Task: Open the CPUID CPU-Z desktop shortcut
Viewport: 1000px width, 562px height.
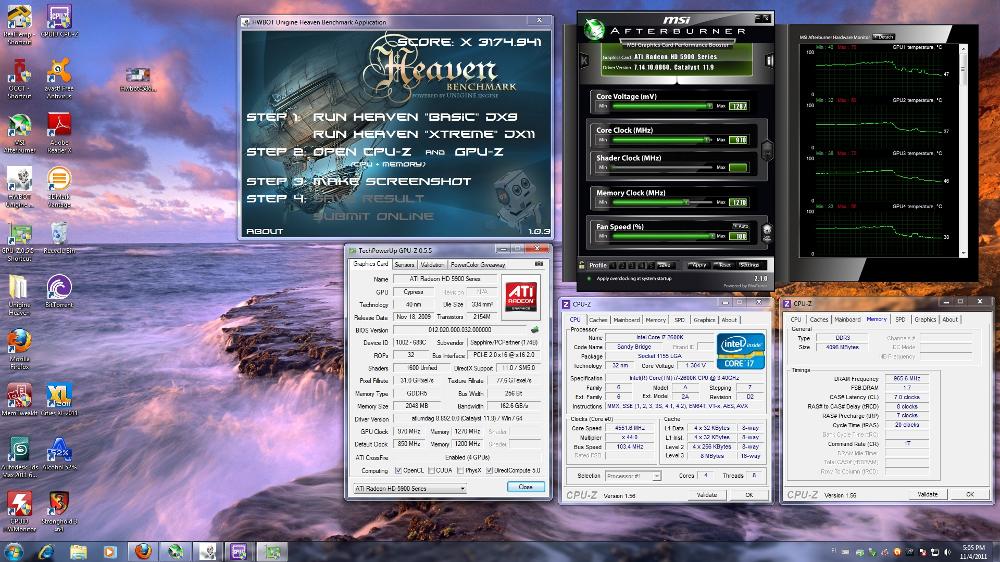Action: tap(59, 20)
